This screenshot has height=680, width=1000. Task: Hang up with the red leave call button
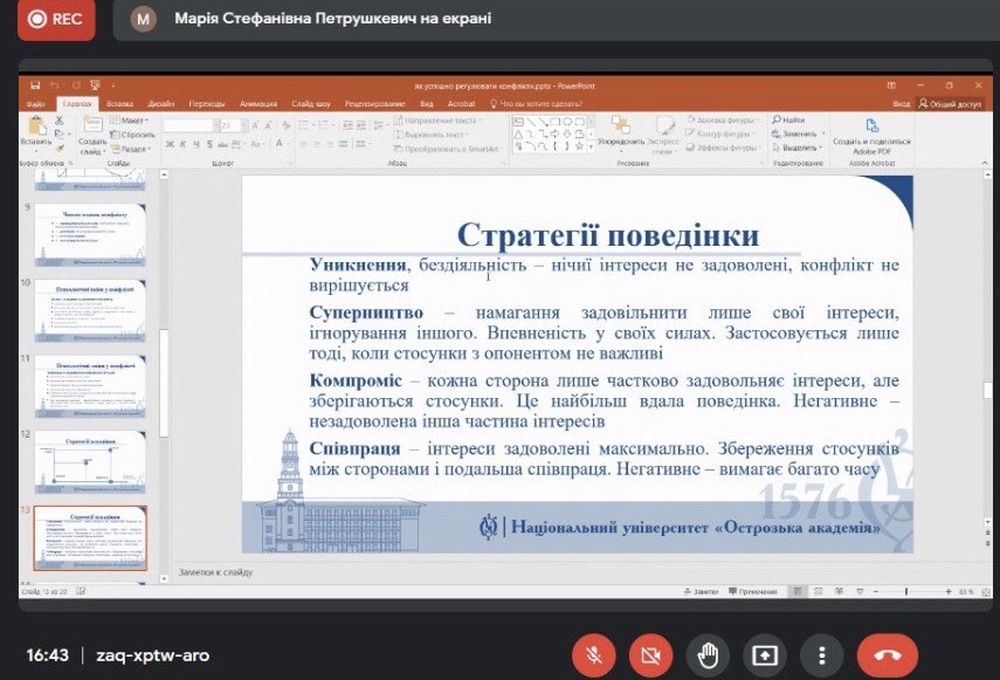[887, 655]
